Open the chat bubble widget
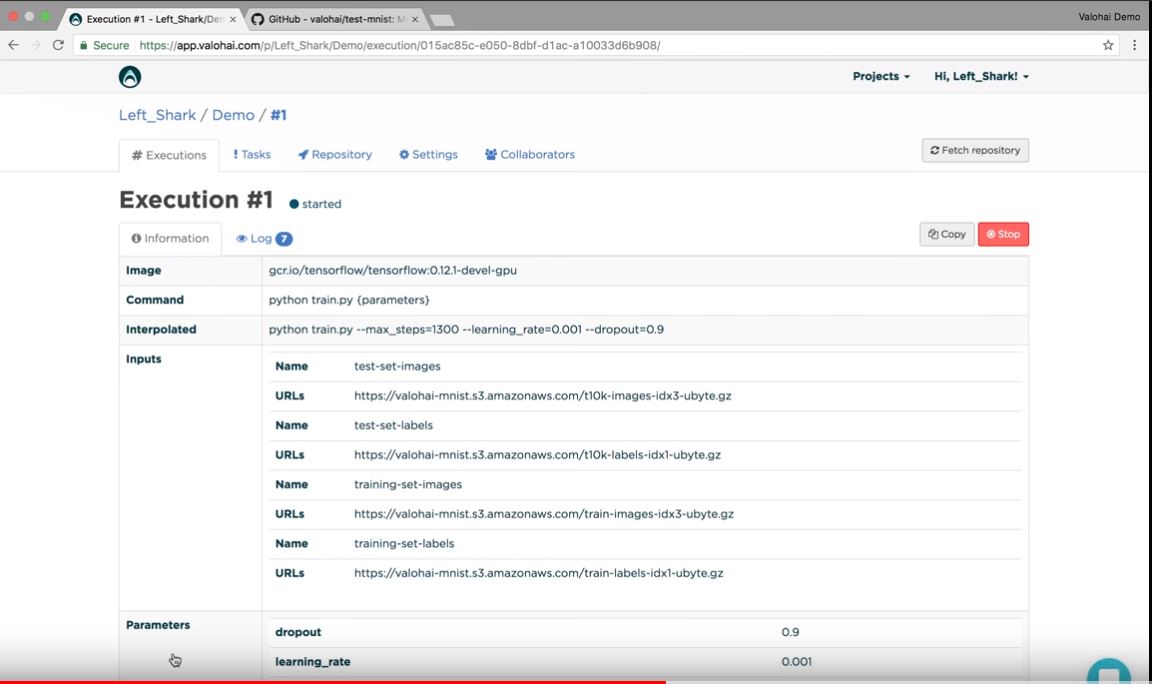The image size is (1152, 684). pyautogui.click(x=1109, y=672)
